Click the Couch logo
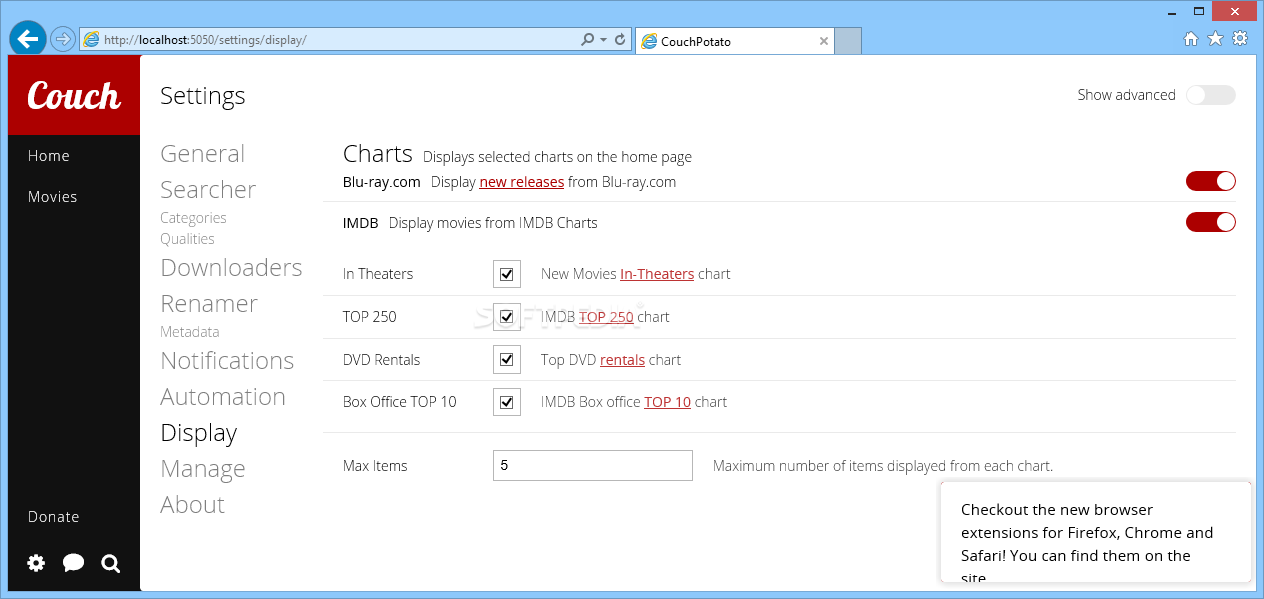1264x599 pixels. tap(74, 95)
